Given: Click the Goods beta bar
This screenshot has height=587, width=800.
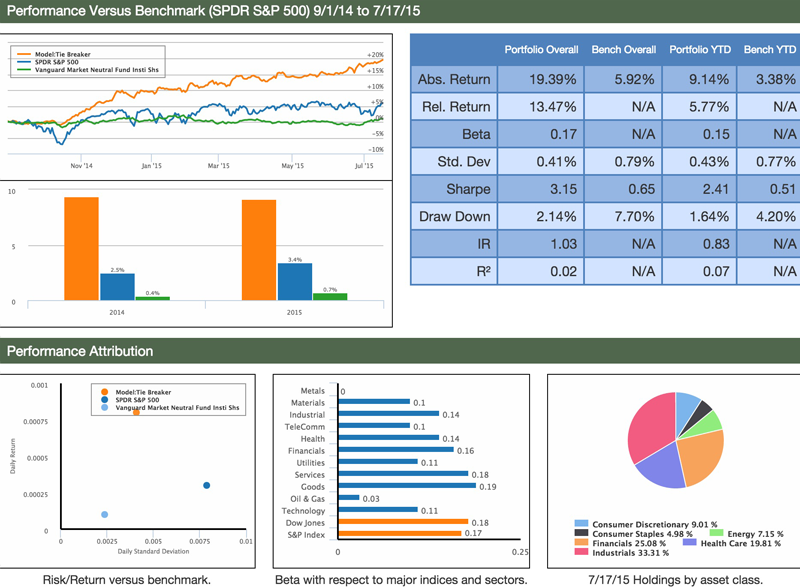Looking at the screenshot, I should tap(408, 486).
